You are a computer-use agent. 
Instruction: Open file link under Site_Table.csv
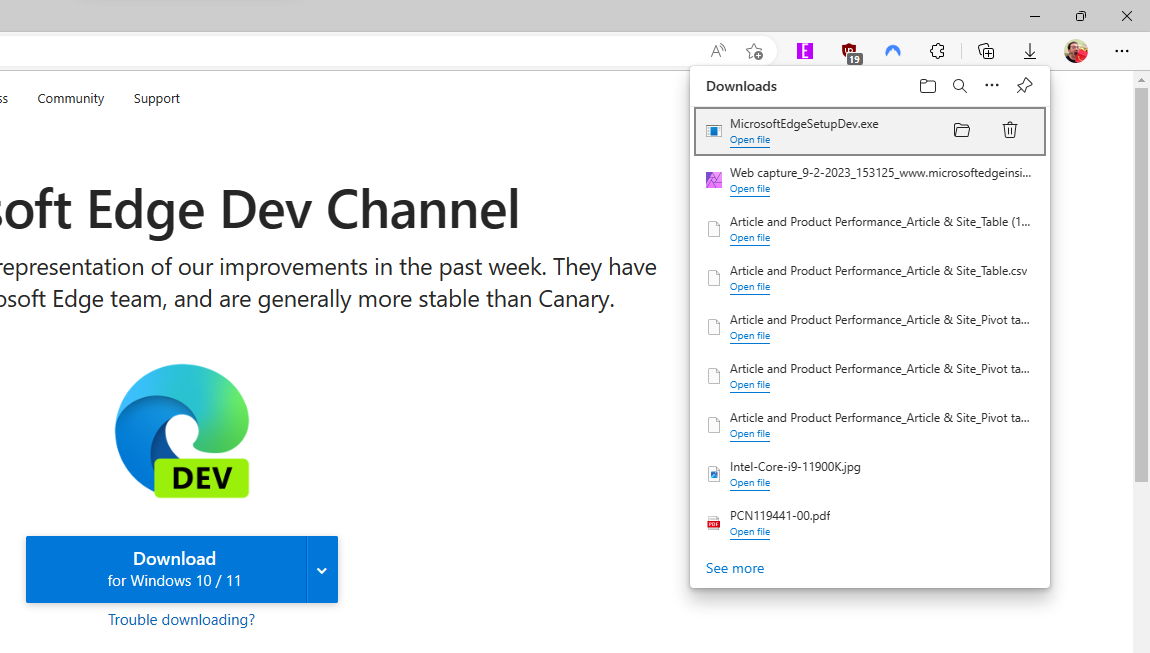[750, 287]
